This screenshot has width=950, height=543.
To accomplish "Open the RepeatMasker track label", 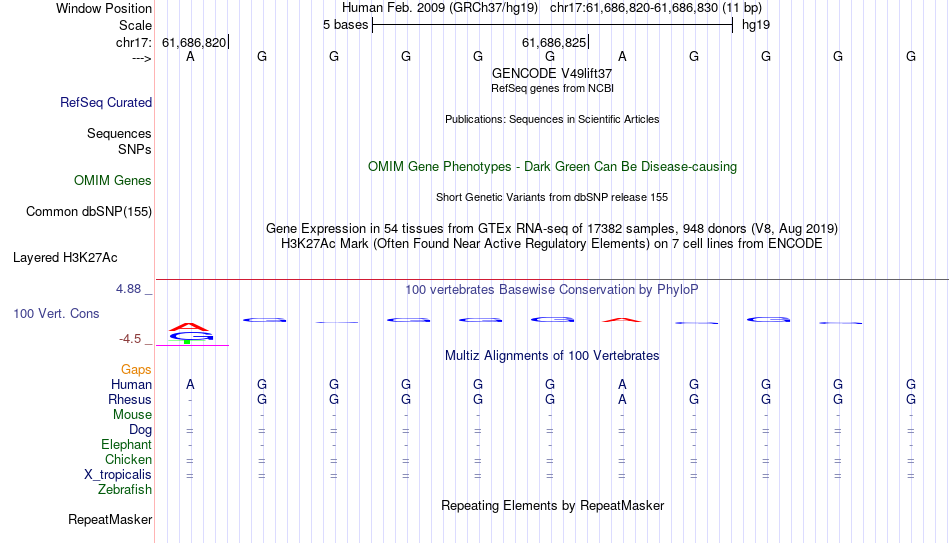I will pyautogui.click(x=110, y=520).
